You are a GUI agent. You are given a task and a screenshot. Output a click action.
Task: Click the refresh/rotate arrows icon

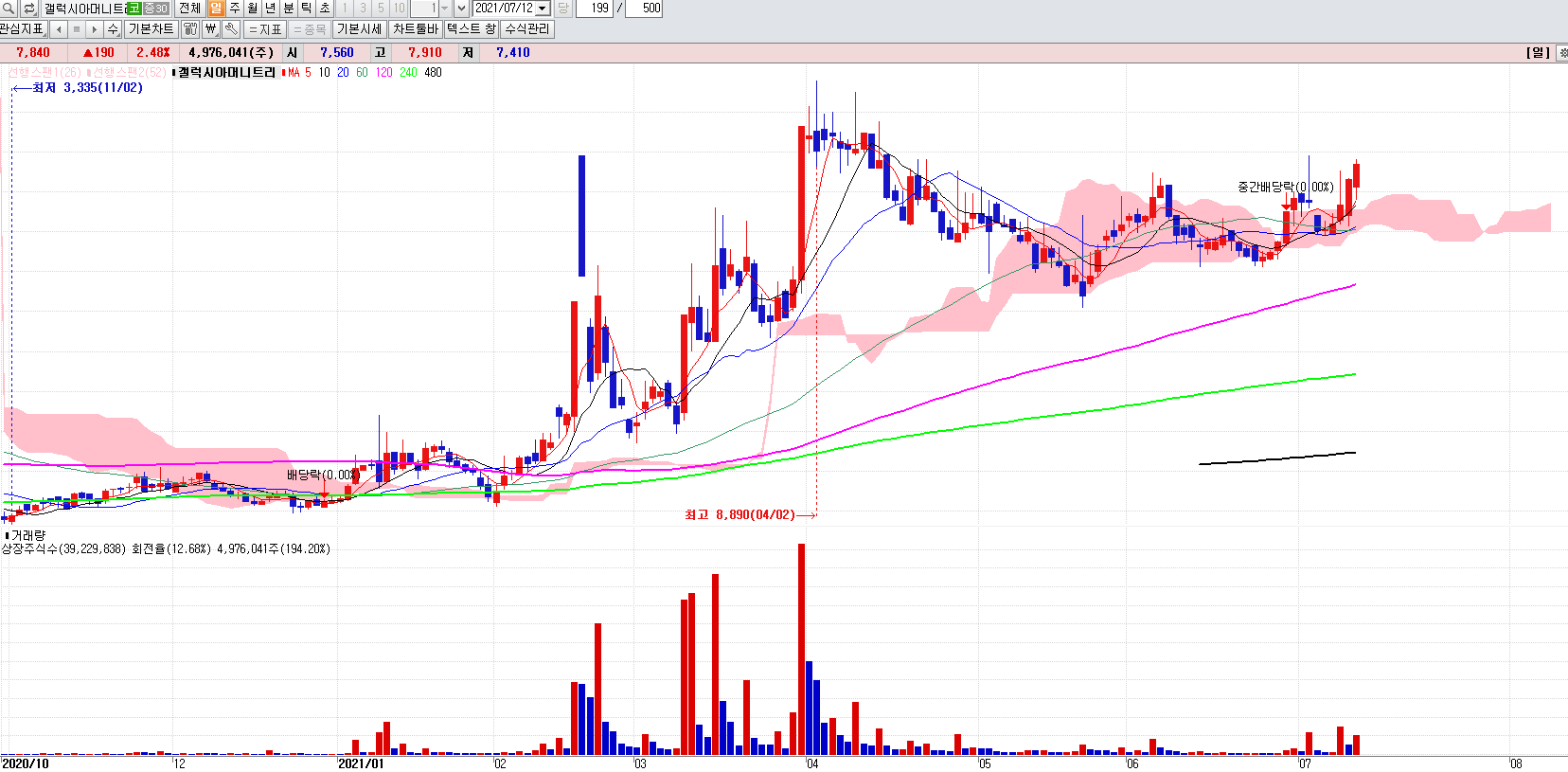(29, 9)
